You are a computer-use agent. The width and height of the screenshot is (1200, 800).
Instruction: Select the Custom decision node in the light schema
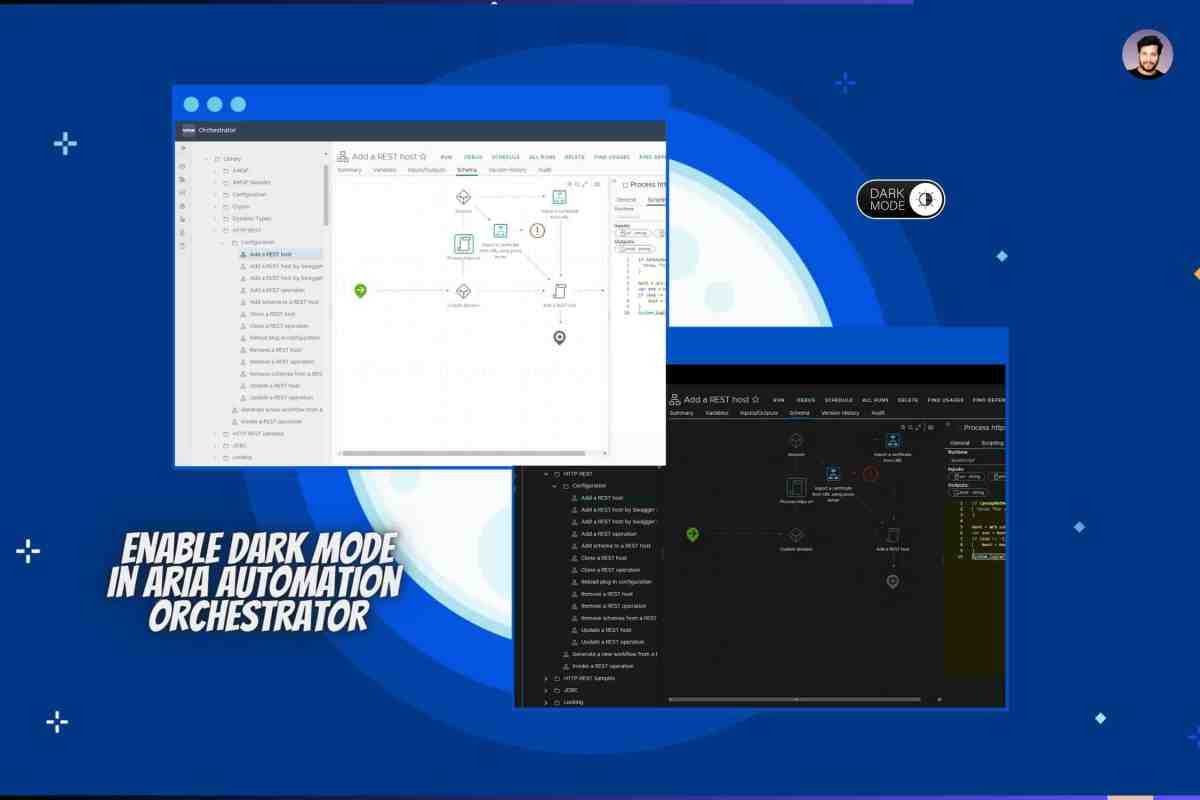pos(463,291)
